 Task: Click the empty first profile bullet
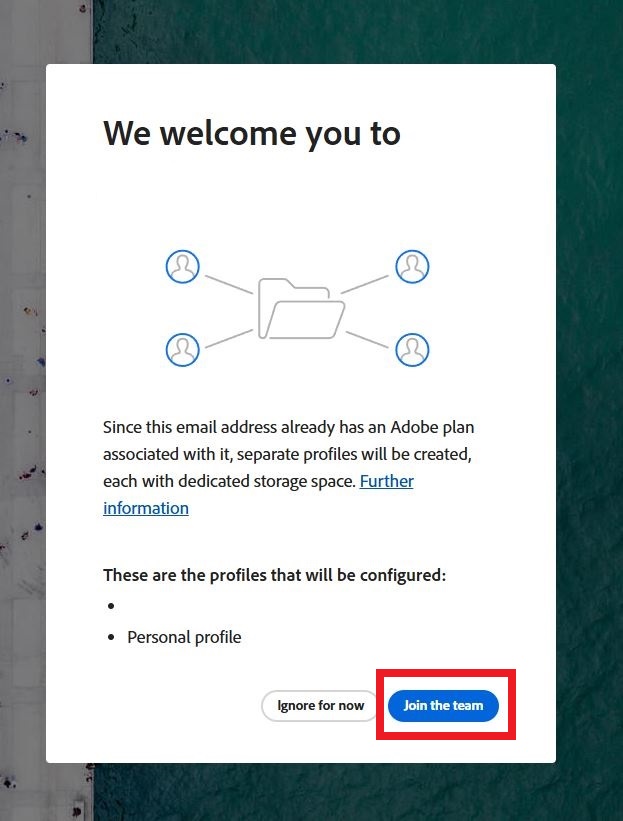111,606
